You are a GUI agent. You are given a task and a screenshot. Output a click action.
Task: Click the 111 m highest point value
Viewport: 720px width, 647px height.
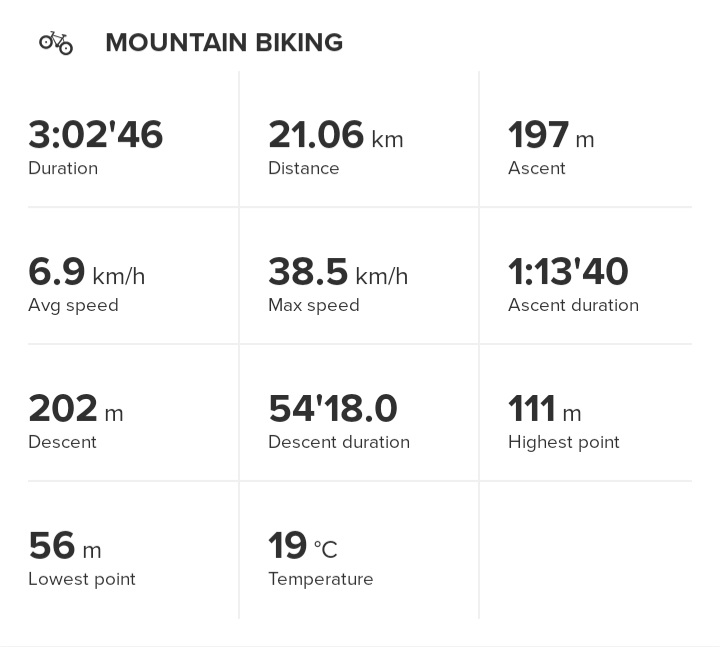(x=545, y=408)
